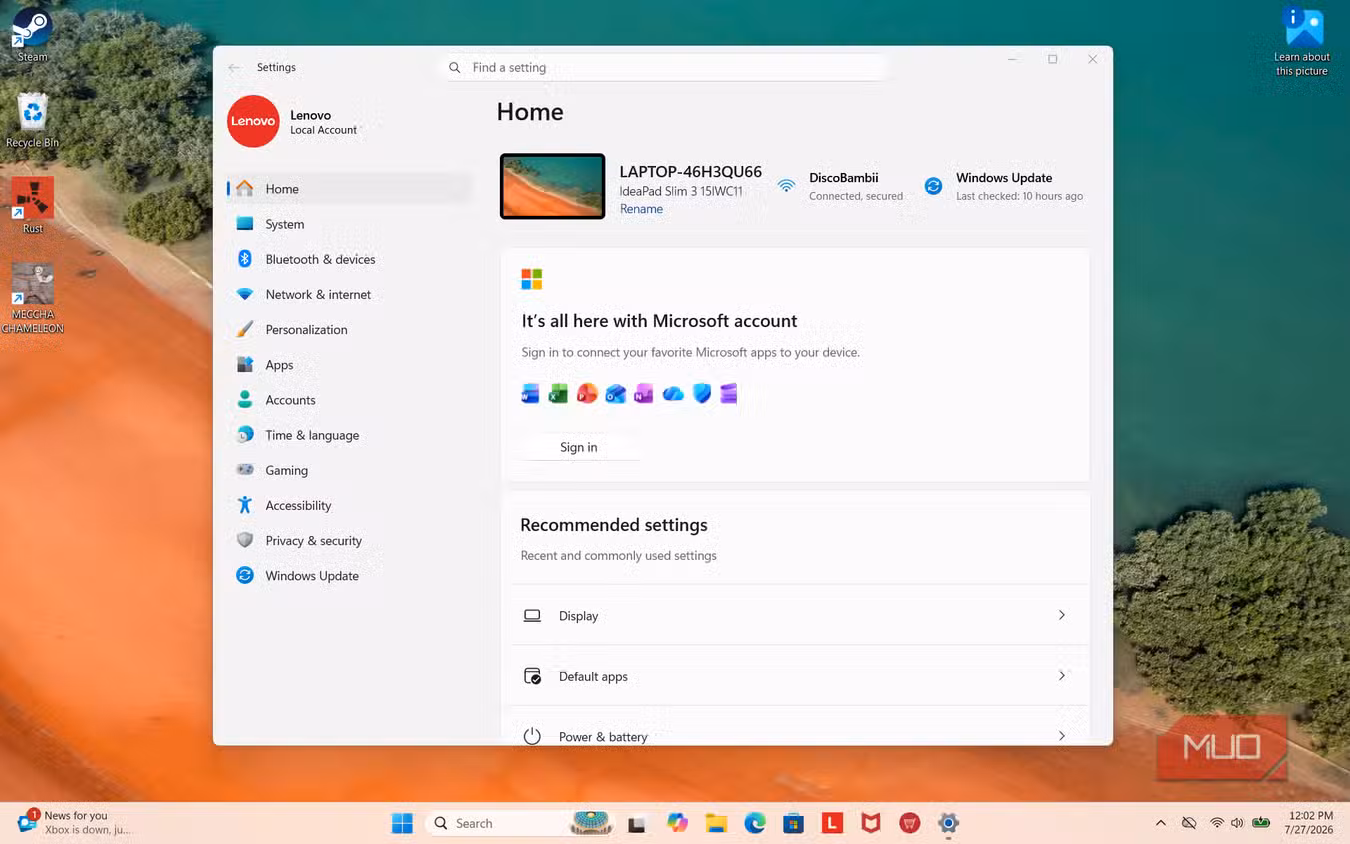
Task: Open Bluetooth & devices settings
Action: tap(320, 259)
